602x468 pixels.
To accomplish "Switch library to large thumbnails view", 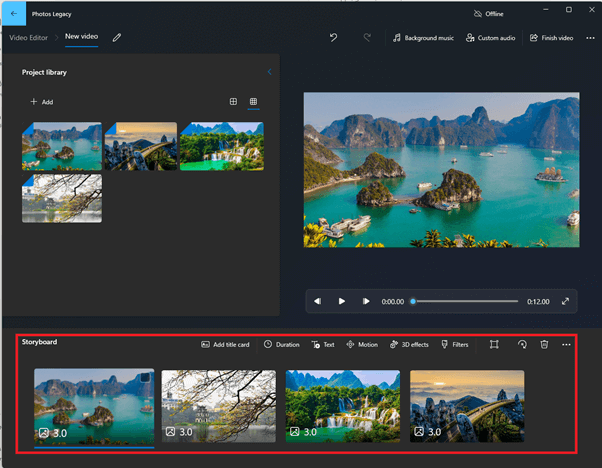I will click(233, 102).
